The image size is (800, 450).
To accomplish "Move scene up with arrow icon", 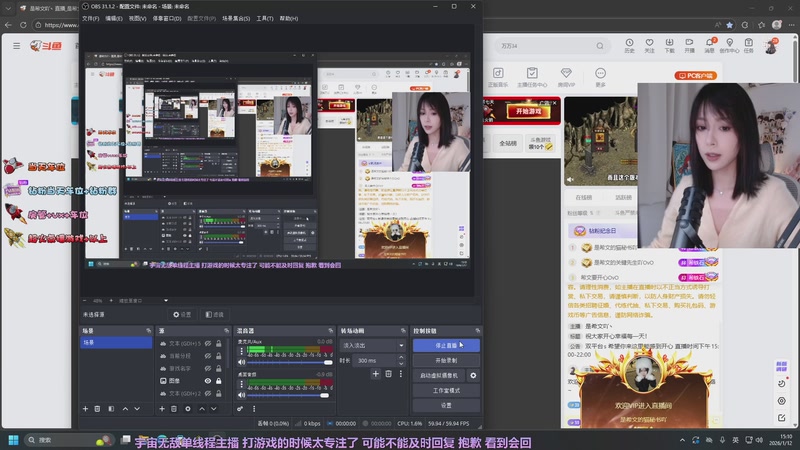I will (125, 409).
